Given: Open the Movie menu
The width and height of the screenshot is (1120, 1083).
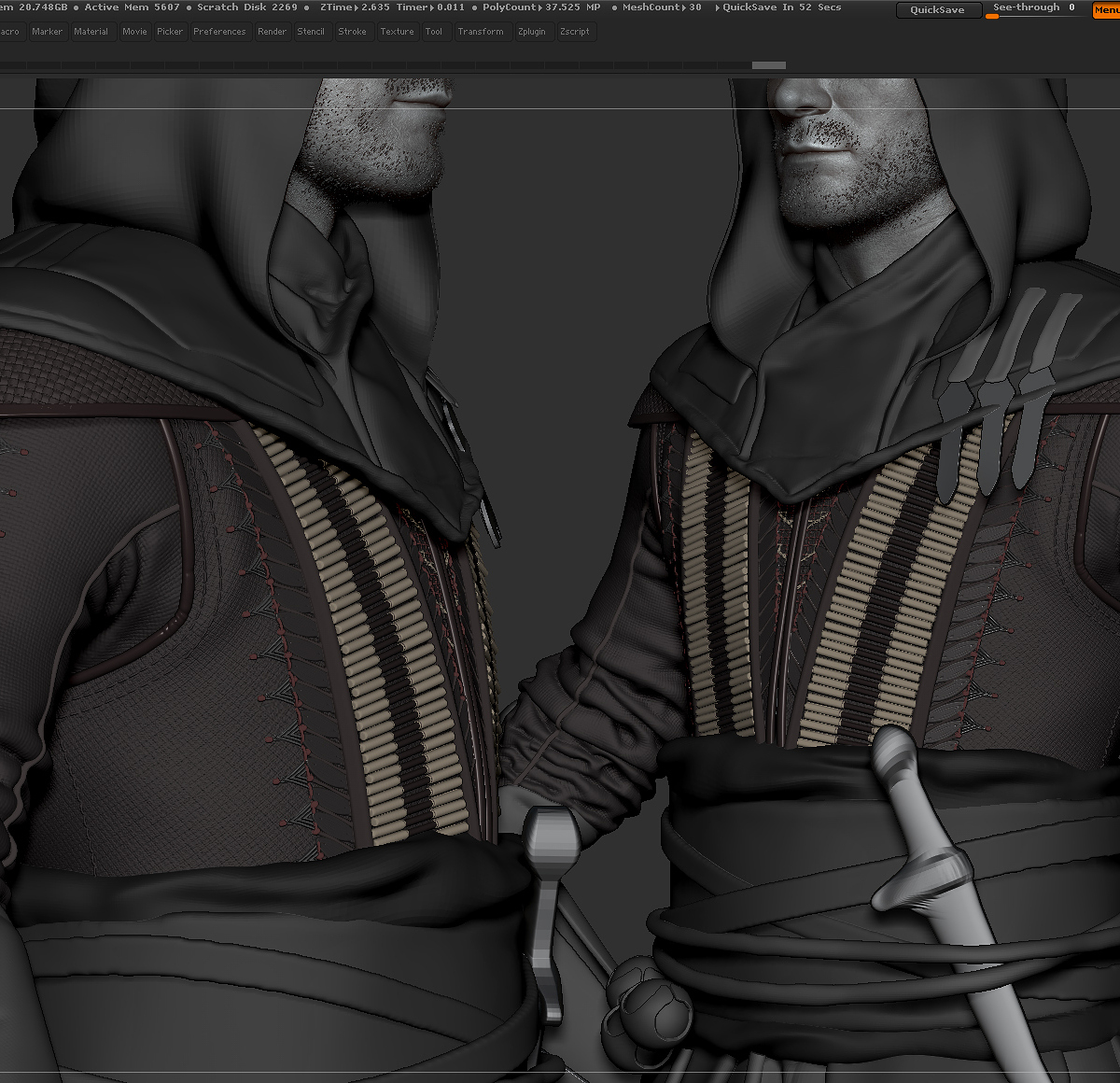Looking at the screenshot, I should (x=134, y=32).
